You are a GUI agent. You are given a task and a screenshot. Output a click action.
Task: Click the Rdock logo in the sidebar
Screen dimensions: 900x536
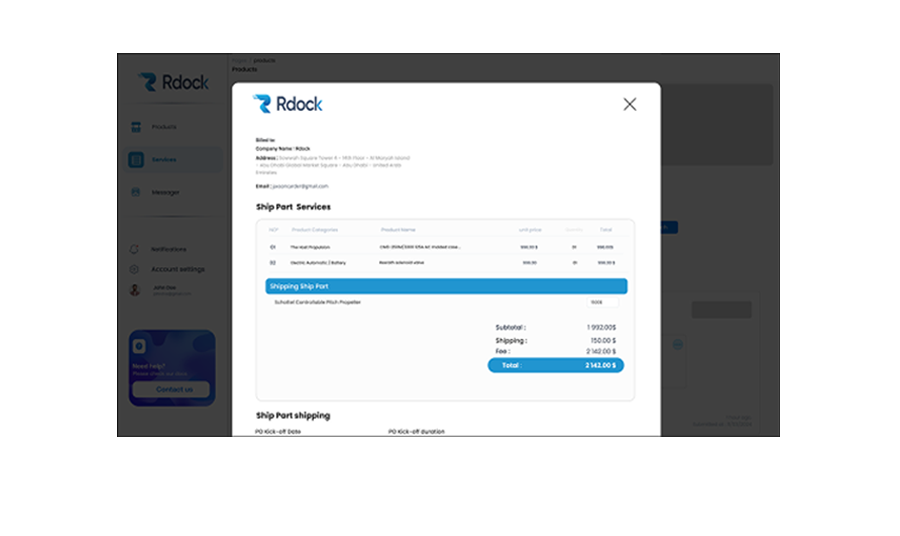tap(174, 82)
